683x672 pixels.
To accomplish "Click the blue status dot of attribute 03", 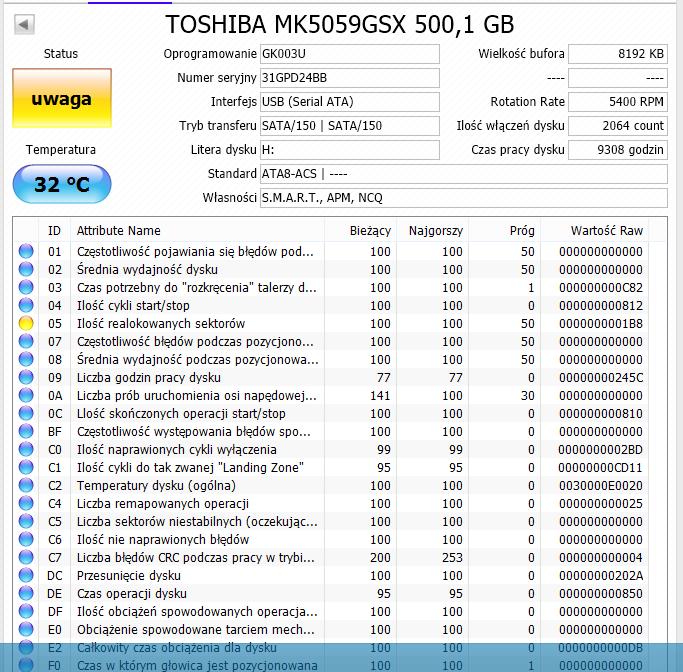I will pos(26,287).
